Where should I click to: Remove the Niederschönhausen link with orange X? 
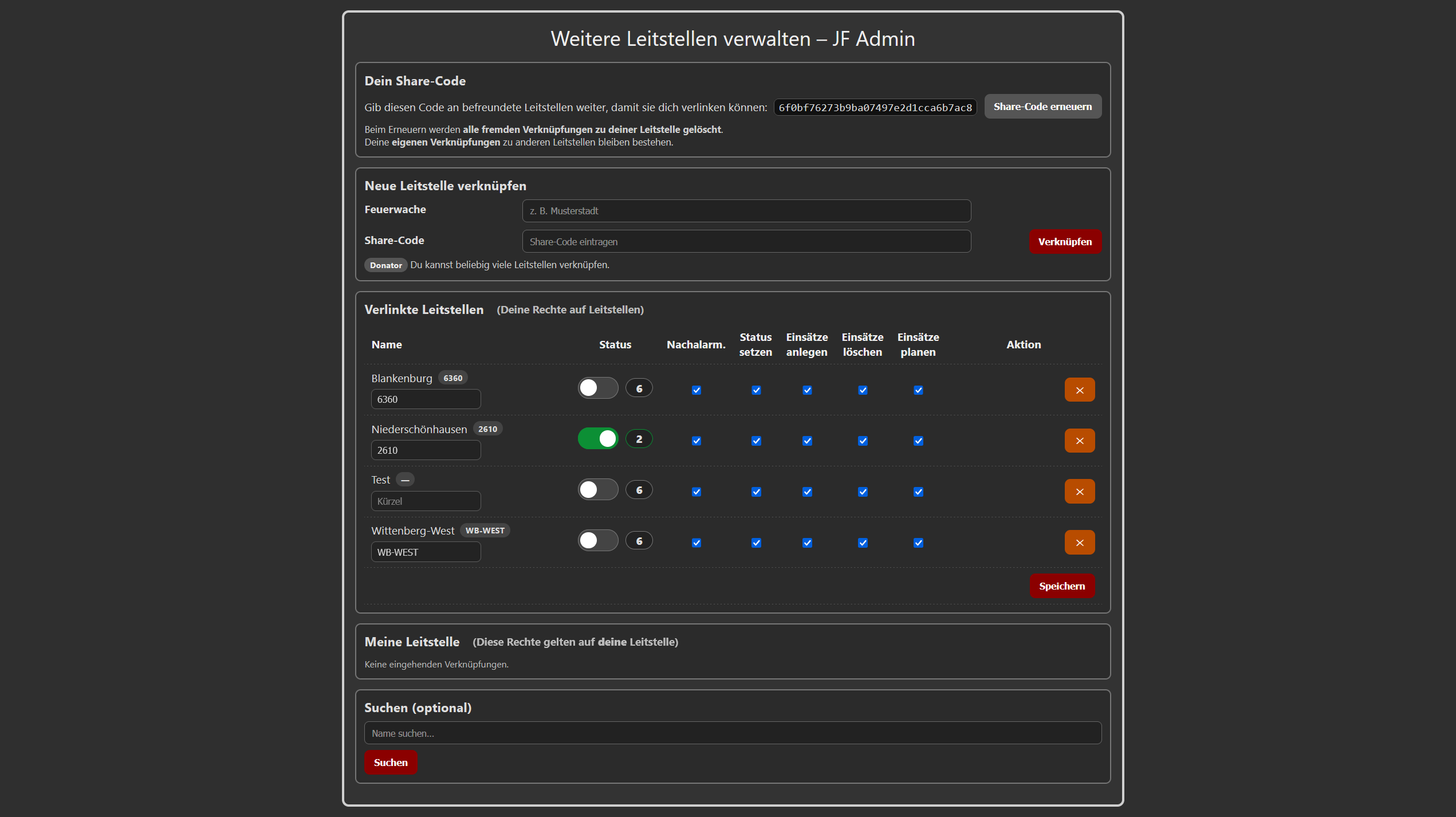(x=1079, y=441)
